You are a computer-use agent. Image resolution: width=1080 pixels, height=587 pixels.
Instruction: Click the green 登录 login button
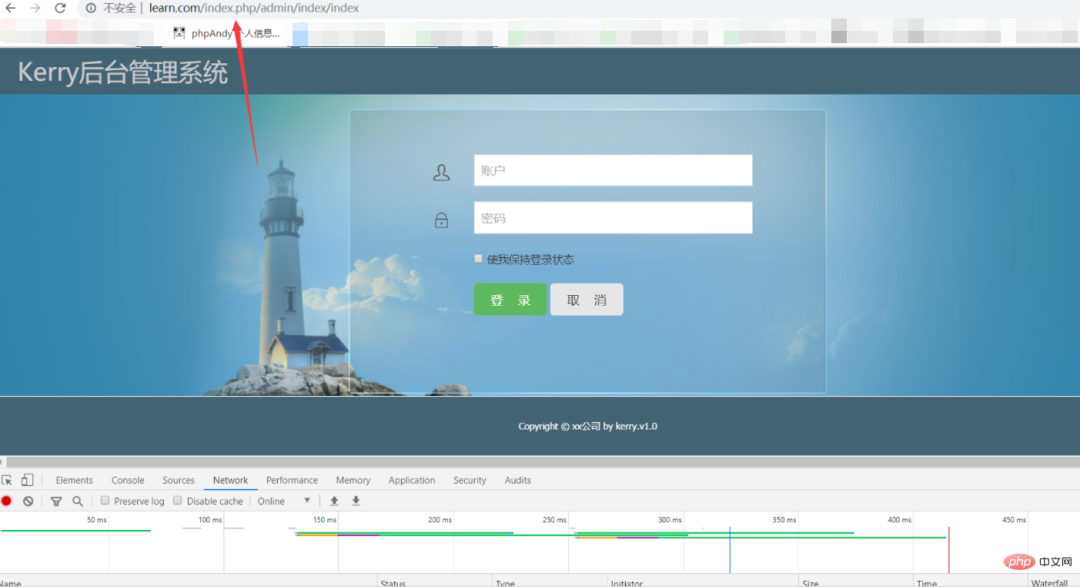pos(510,300)
